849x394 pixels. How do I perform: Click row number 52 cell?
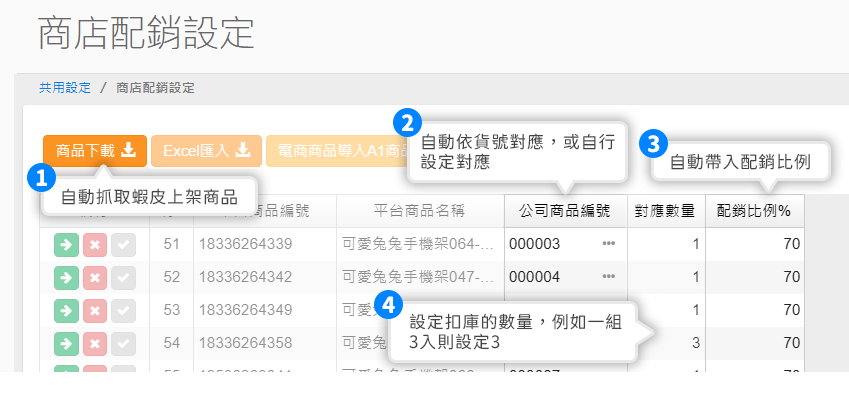pos(171,277)
